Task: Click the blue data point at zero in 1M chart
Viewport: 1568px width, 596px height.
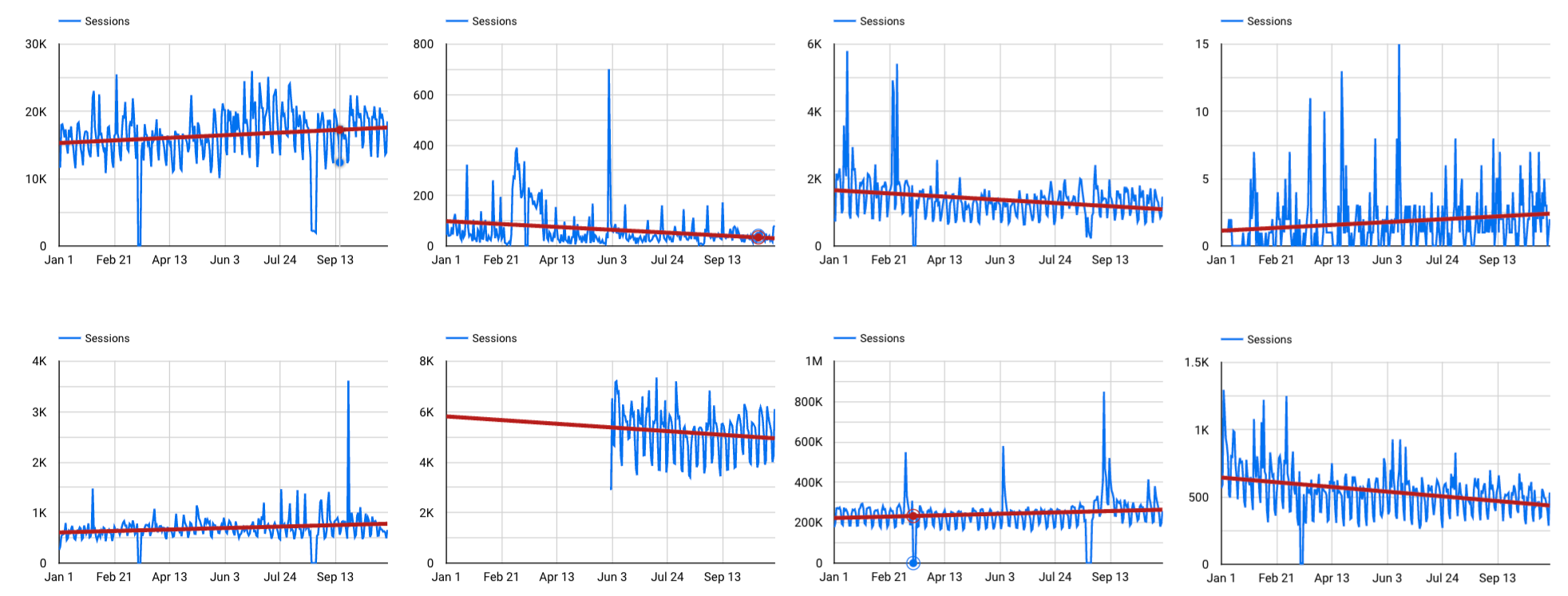Action: tap(913, 562)
